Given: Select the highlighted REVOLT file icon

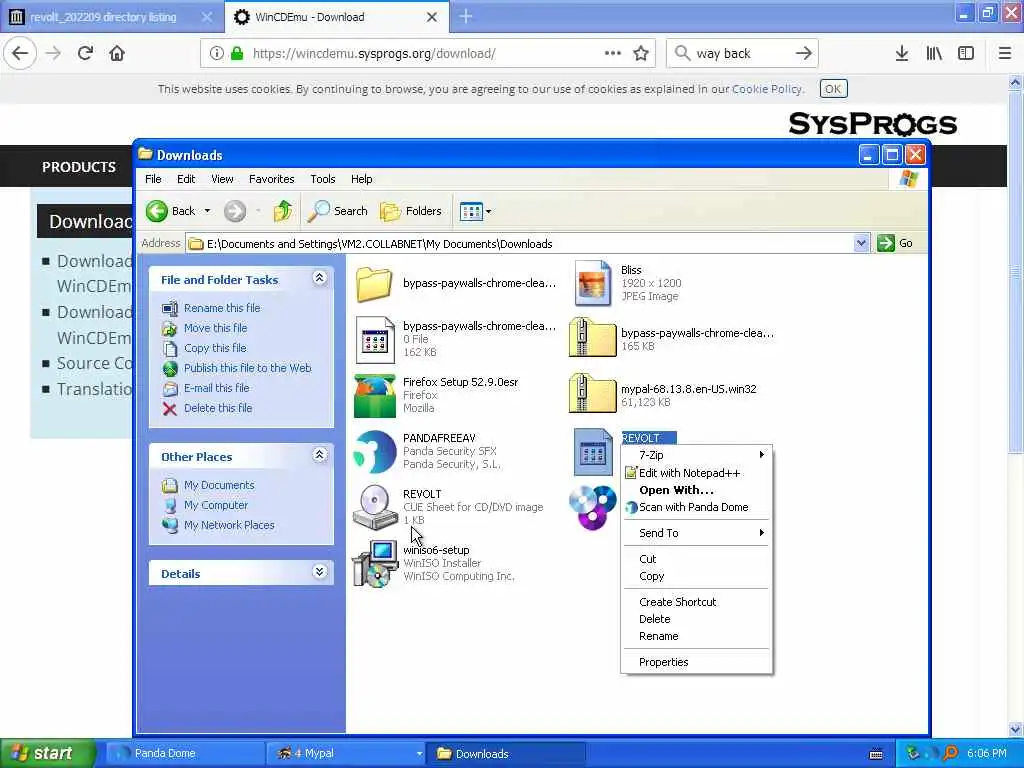Looking at the screenshot, I should [593, 452].
